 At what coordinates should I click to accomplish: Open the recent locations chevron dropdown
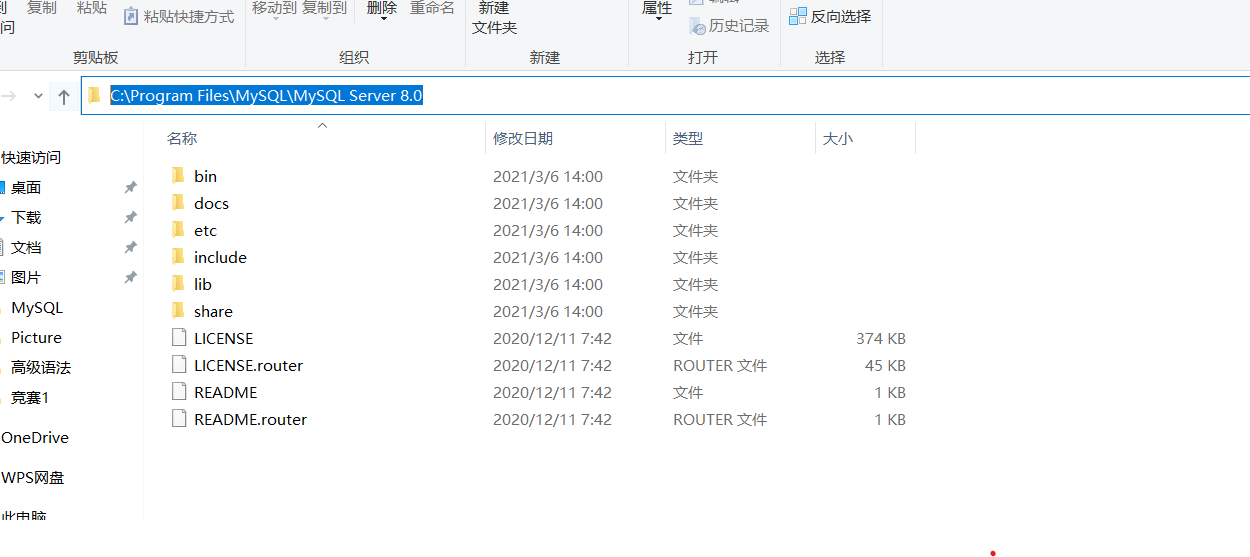[39, 96]
